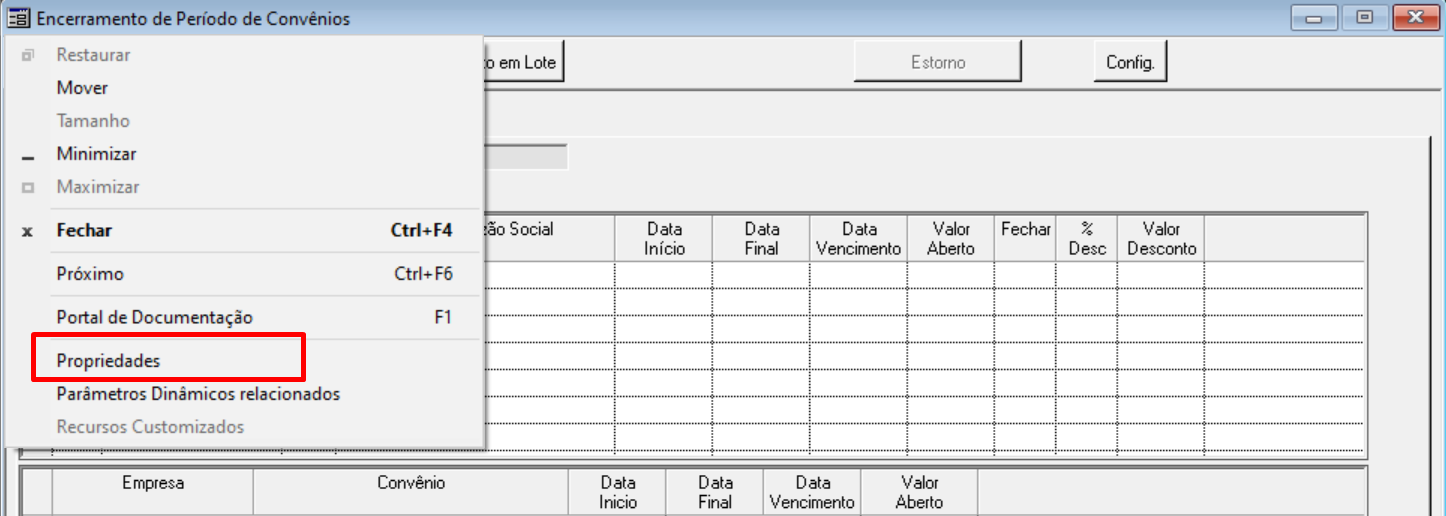Image resolution: width=1446 pixels, height=516 pixels.
Task: Choose Restaurar in the system menu
Action: (x=245, y=55)
